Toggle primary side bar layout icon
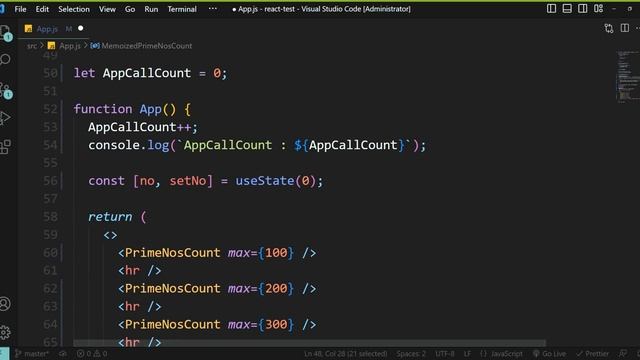The width and height of the screenshot is (640, 360). [551, 9]
